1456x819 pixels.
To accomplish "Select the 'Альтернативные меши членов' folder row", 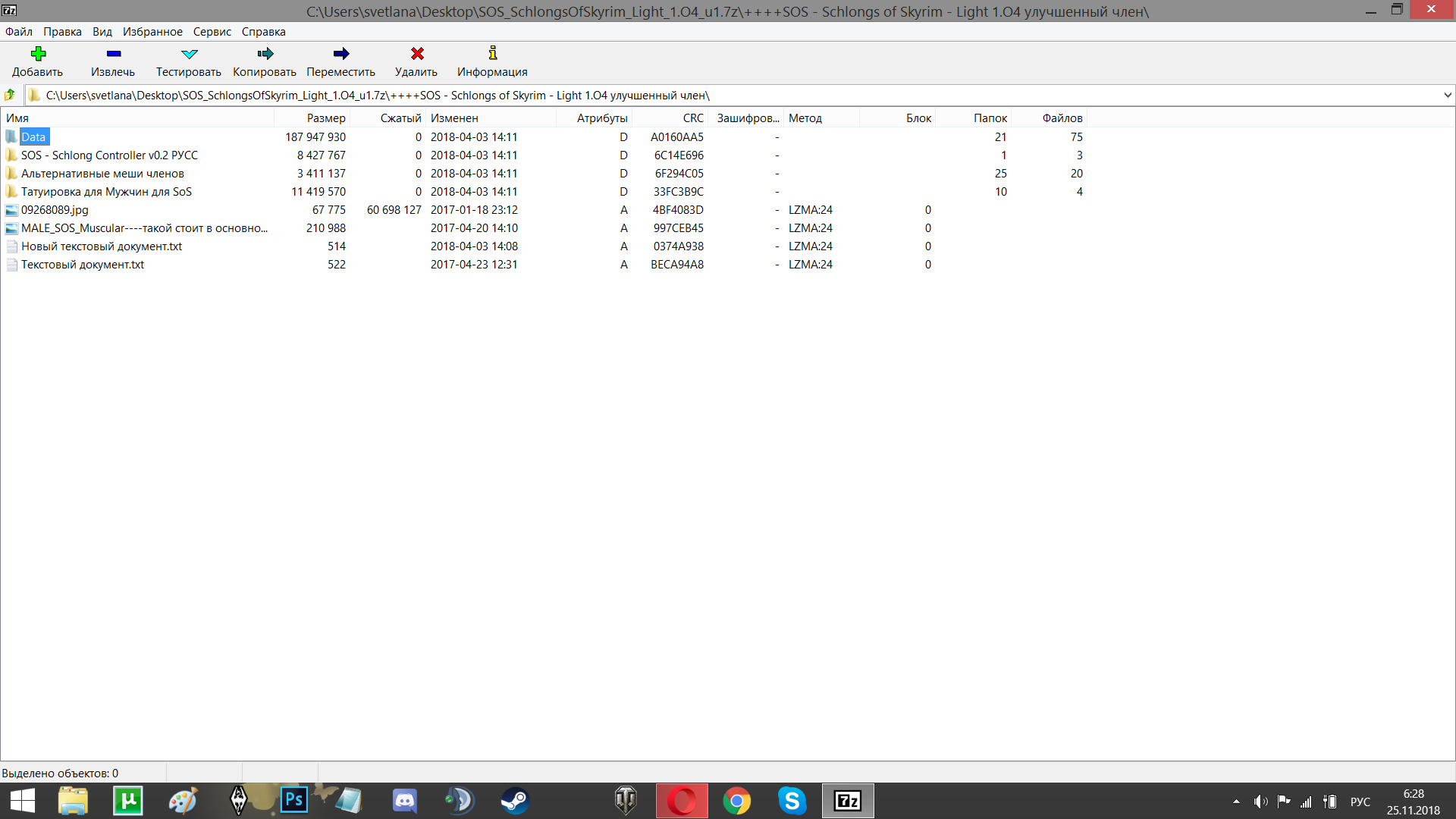I will click(543, 174).
